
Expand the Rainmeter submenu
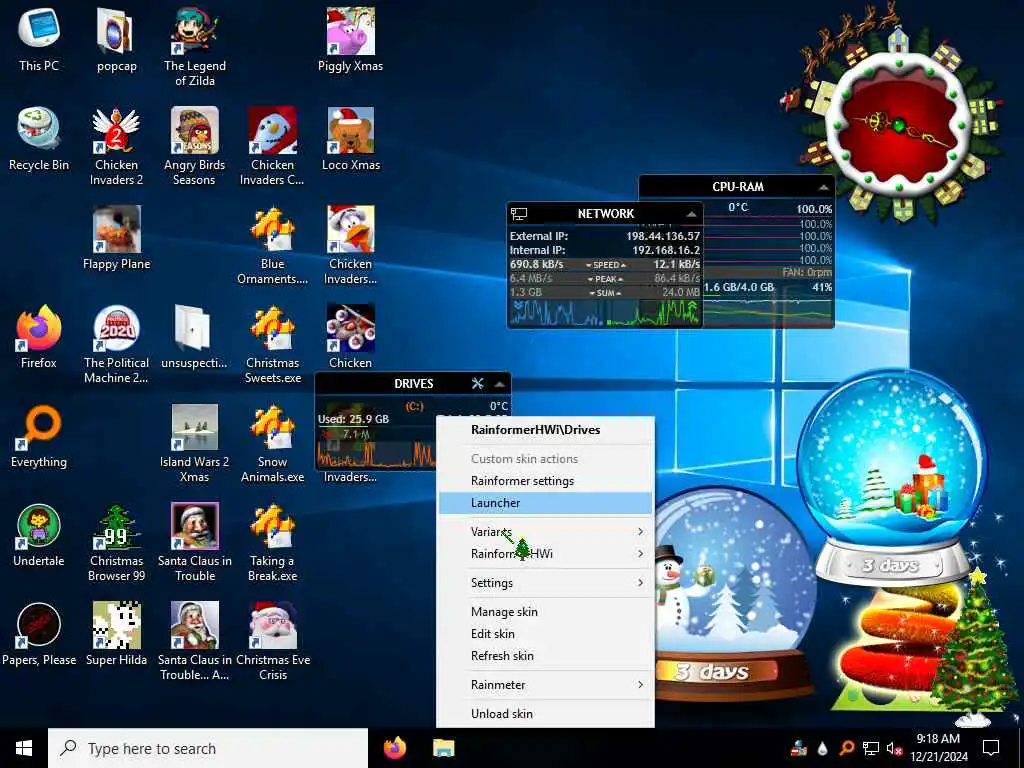point(545,684)
